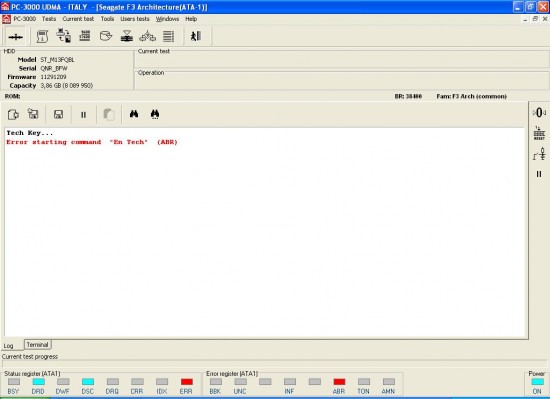Click the red ABR error indicator
The height and width of the screenshot is (399, 550).
339,381
